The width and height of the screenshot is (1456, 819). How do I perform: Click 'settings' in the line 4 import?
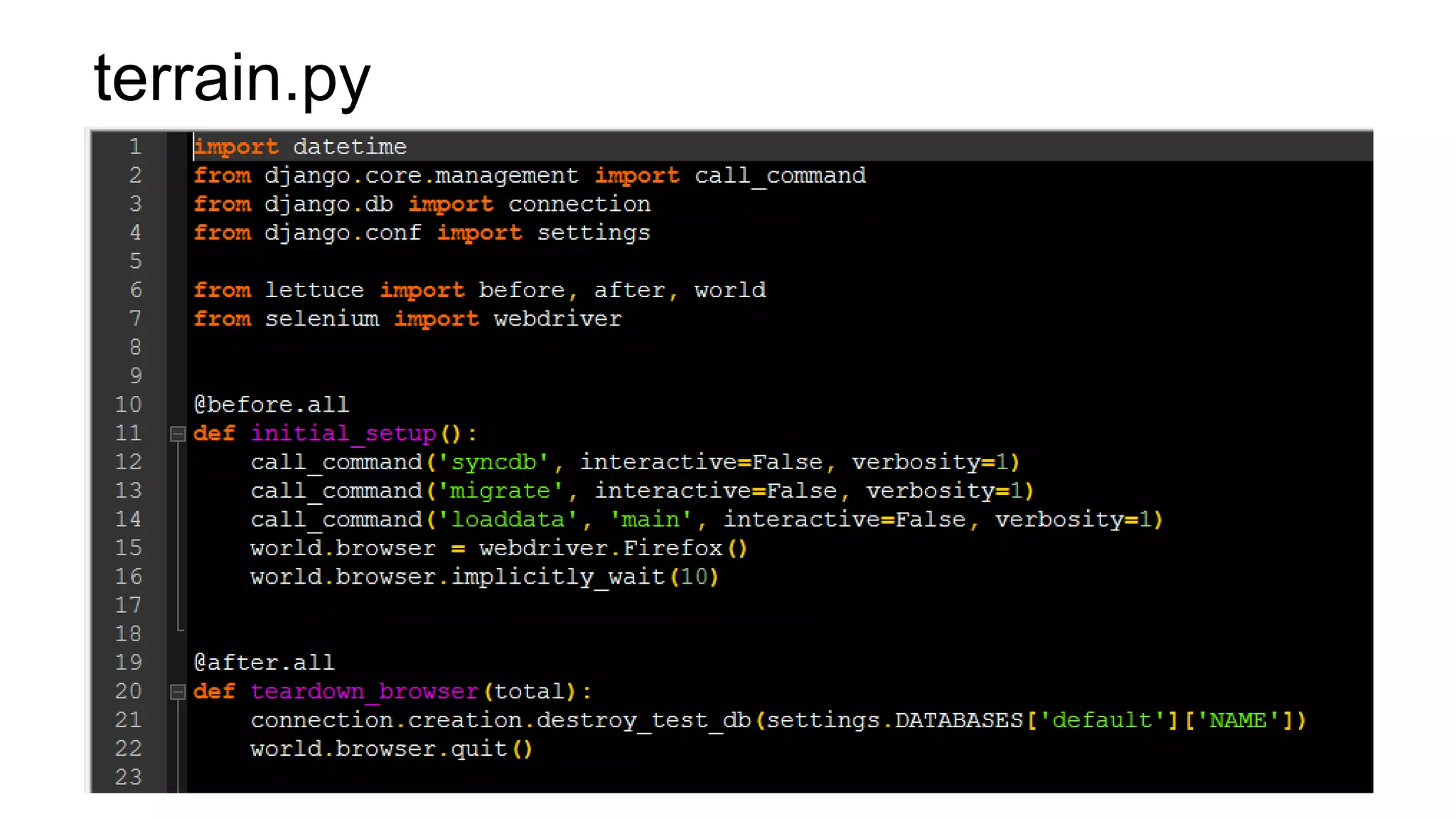tap(594, 233)
